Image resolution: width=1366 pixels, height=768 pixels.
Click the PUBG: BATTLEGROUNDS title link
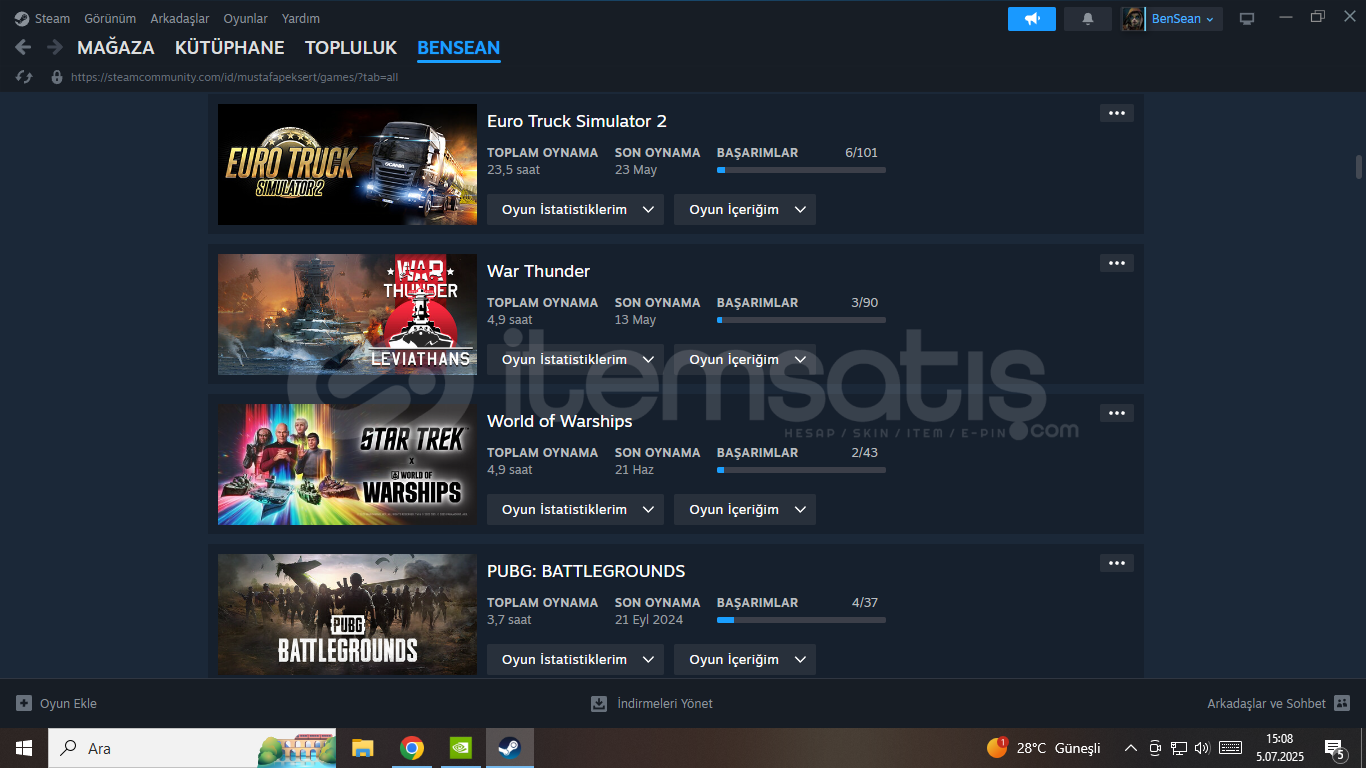(586, 571)
